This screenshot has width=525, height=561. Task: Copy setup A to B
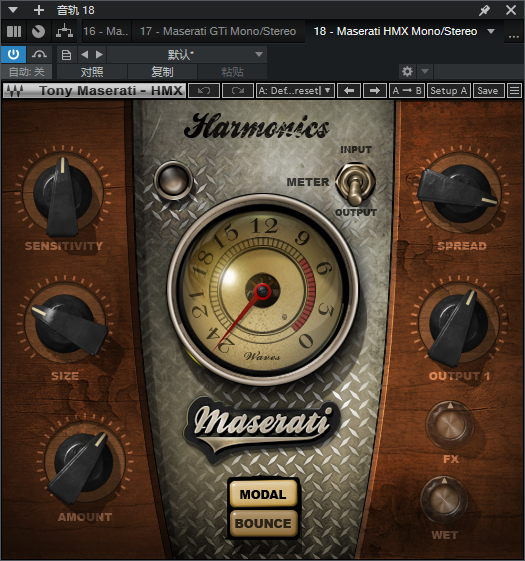[x=407, y=91]
